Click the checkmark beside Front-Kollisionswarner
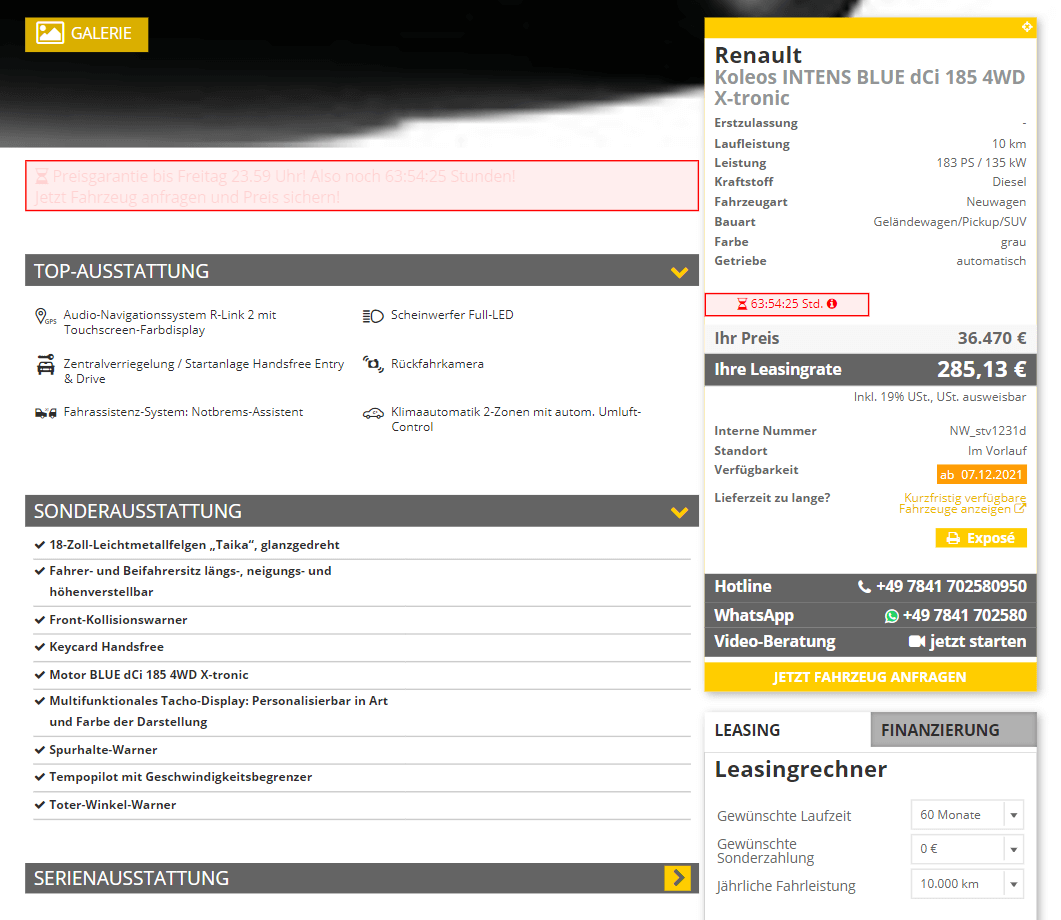Viewport: 1061px width, 920px height. tap(40, 620)
